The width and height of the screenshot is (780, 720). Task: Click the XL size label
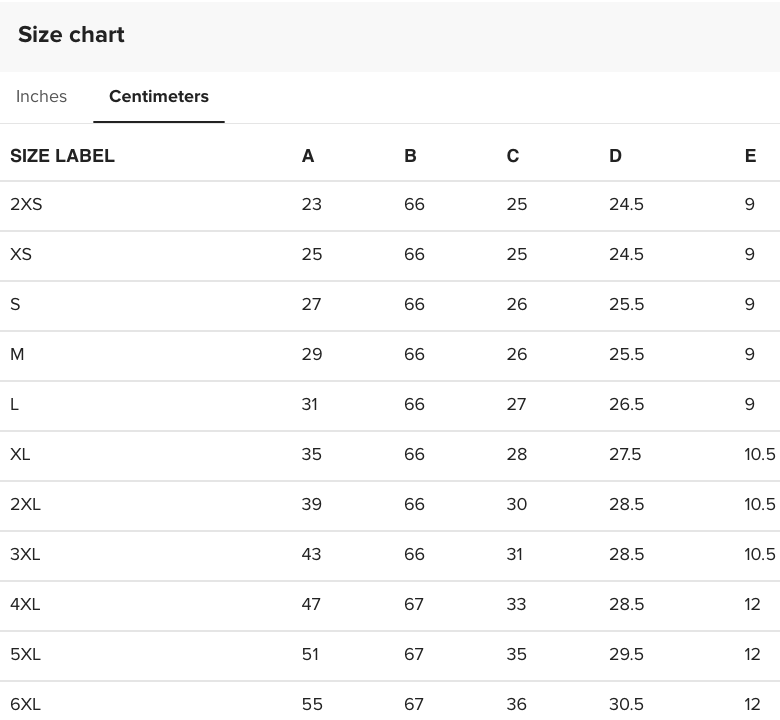[x=20, y=455]
